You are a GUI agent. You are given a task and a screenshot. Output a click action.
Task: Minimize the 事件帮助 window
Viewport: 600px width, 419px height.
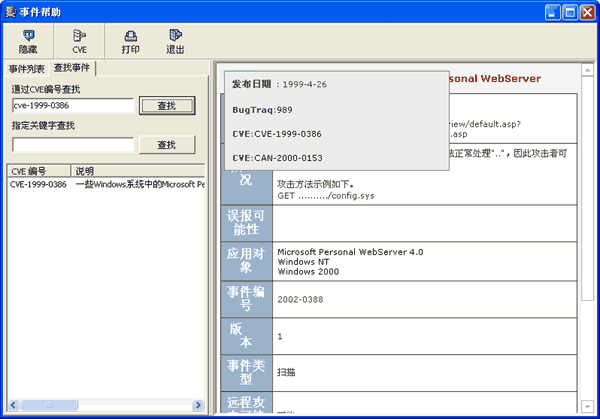click(x=549, y=12)
